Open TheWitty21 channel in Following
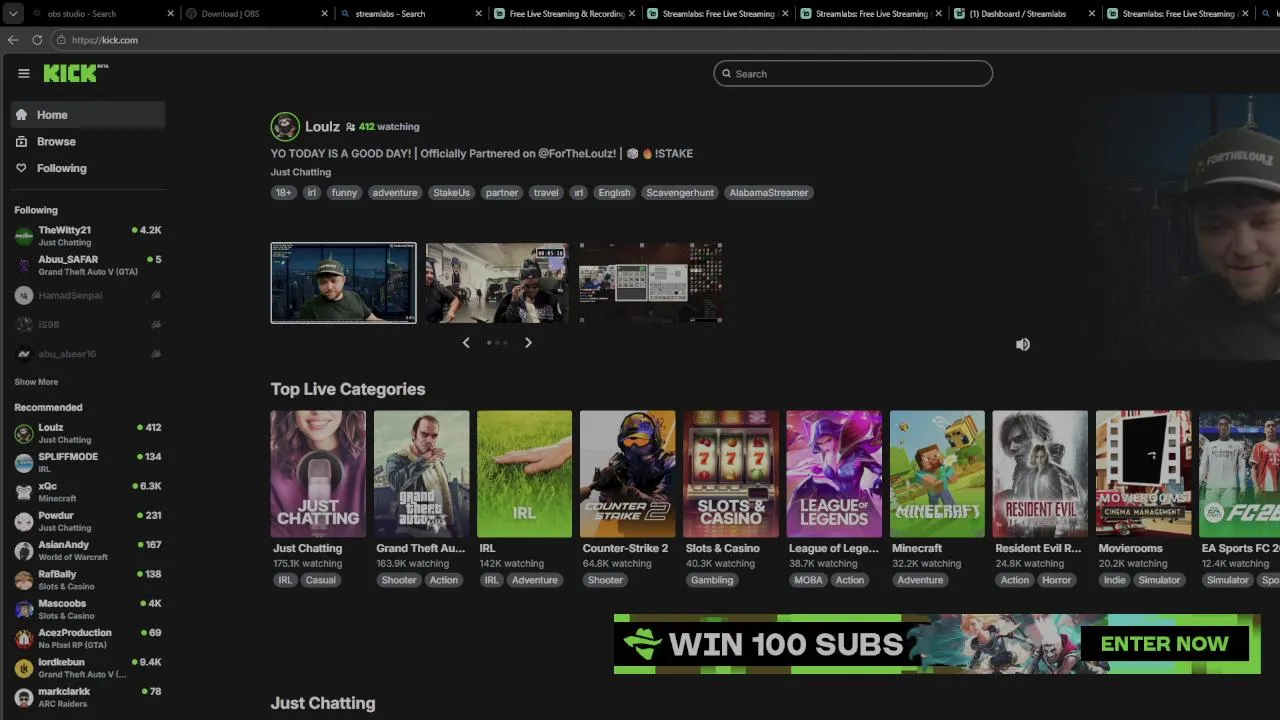This screenshot has width=1280, height=720. coord(88,236)
